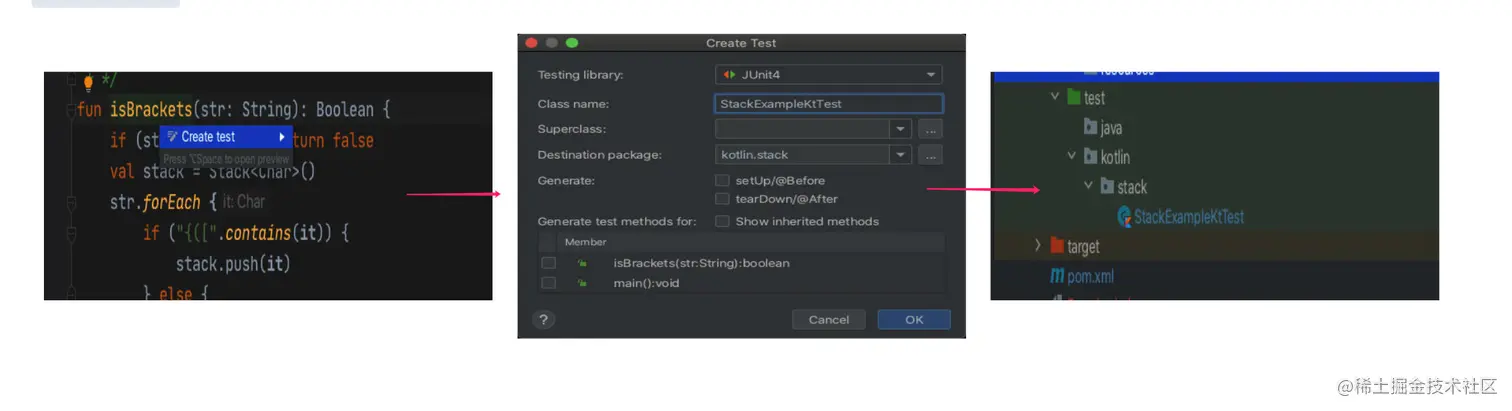Enable Show inherited methods checkbox
This screenshot has width=1512, height=411.
click(x=722, y=221)
